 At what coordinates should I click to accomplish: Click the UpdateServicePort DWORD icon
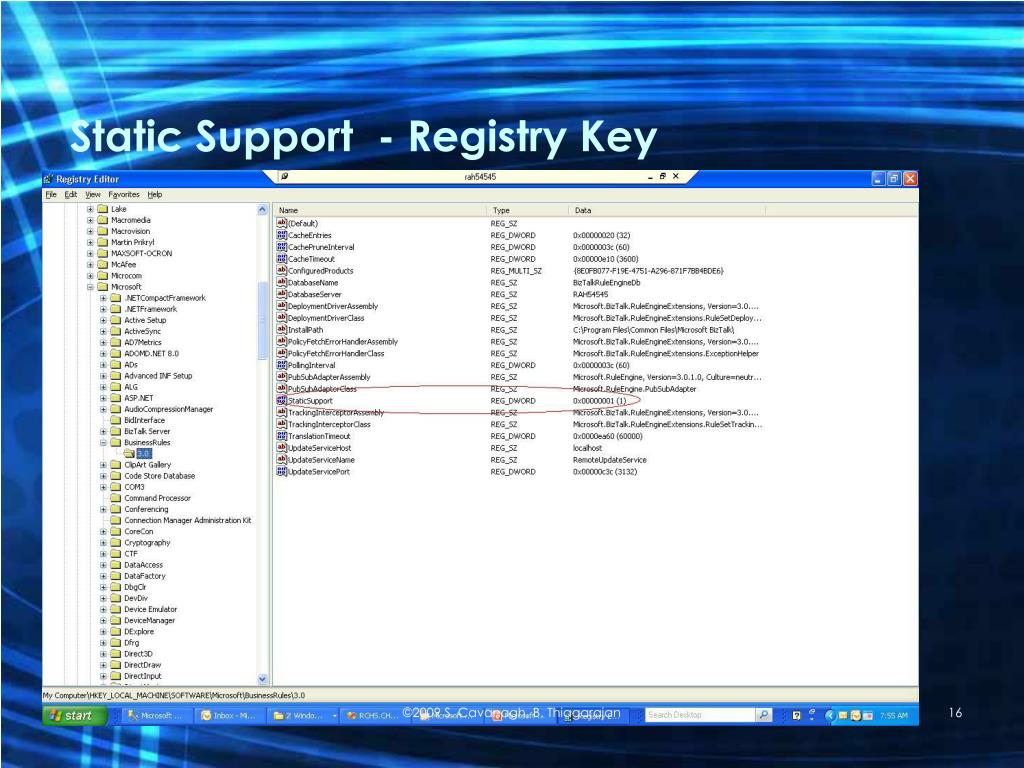click(x=281, y=472)
